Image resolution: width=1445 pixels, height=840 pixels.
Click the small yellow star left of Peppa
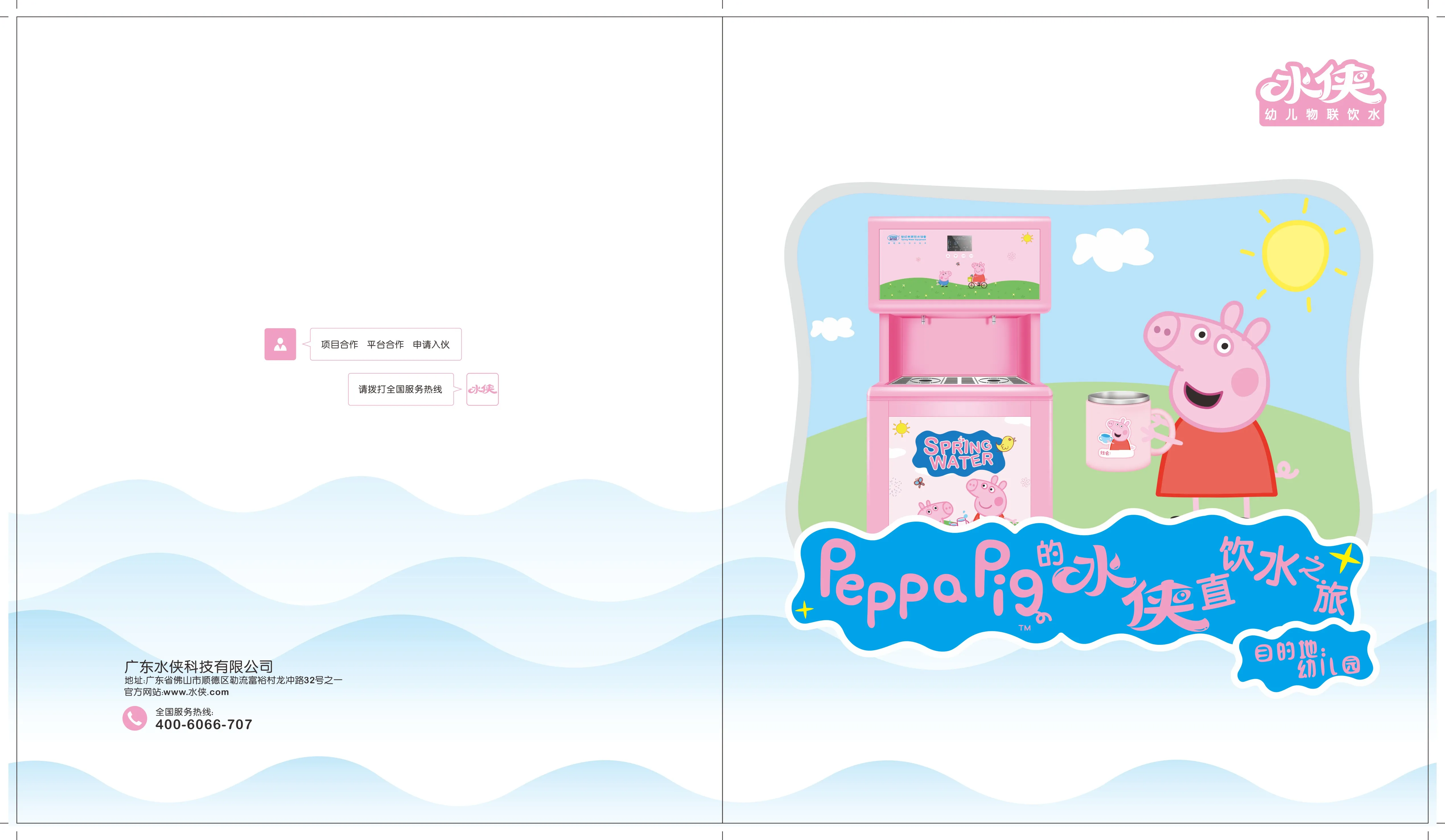click(x=804, y=610)
